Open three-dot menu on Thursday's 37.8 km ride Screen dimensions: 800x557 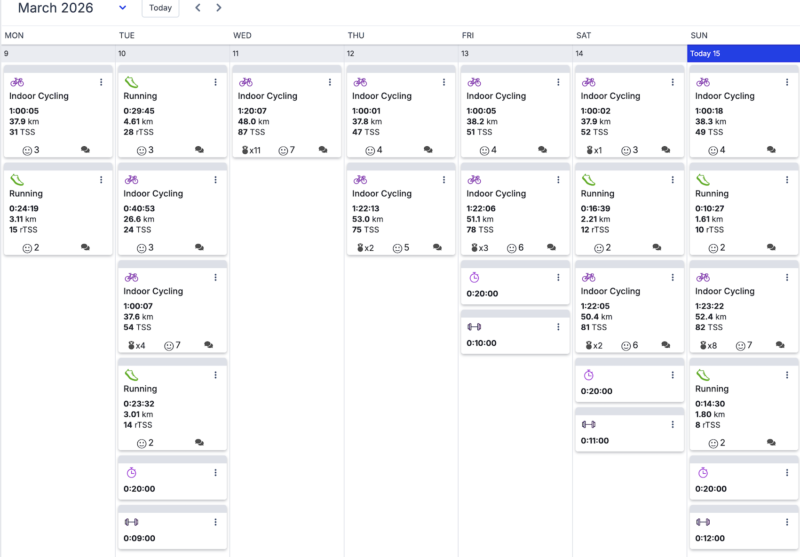444,82
